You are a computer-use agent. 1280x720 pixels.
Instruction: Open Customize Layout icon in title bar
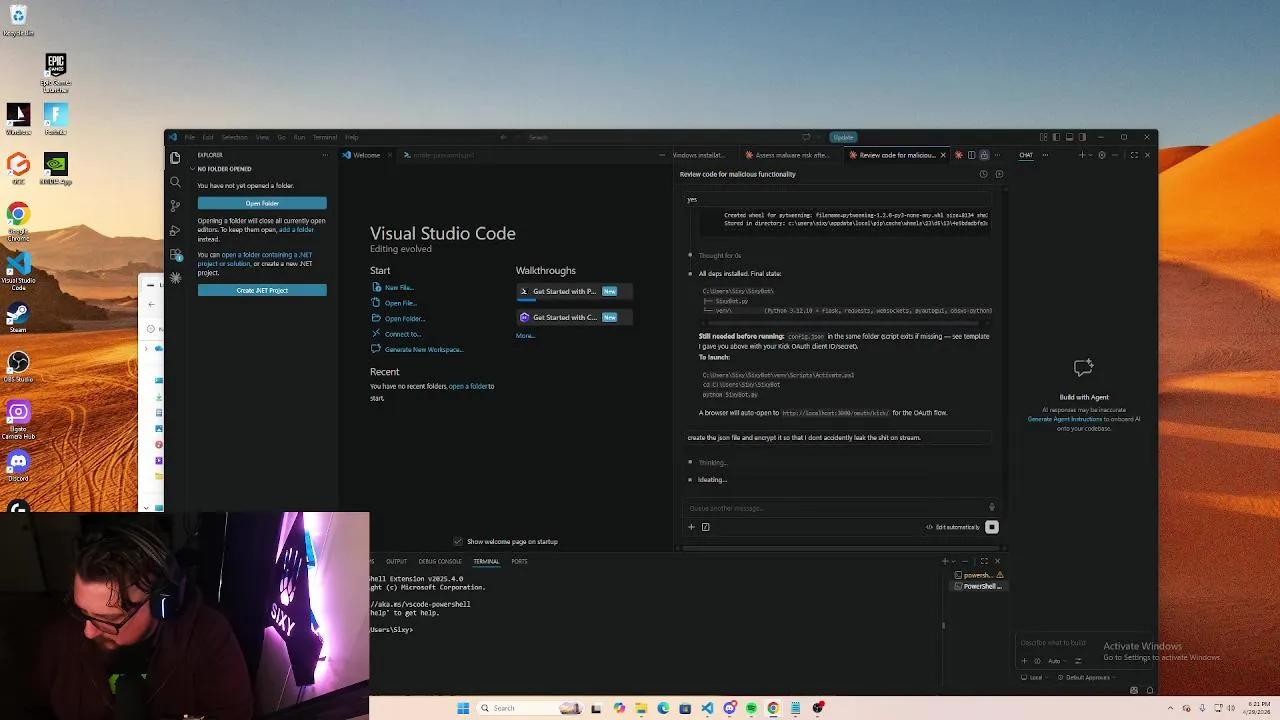(1044, 137)
